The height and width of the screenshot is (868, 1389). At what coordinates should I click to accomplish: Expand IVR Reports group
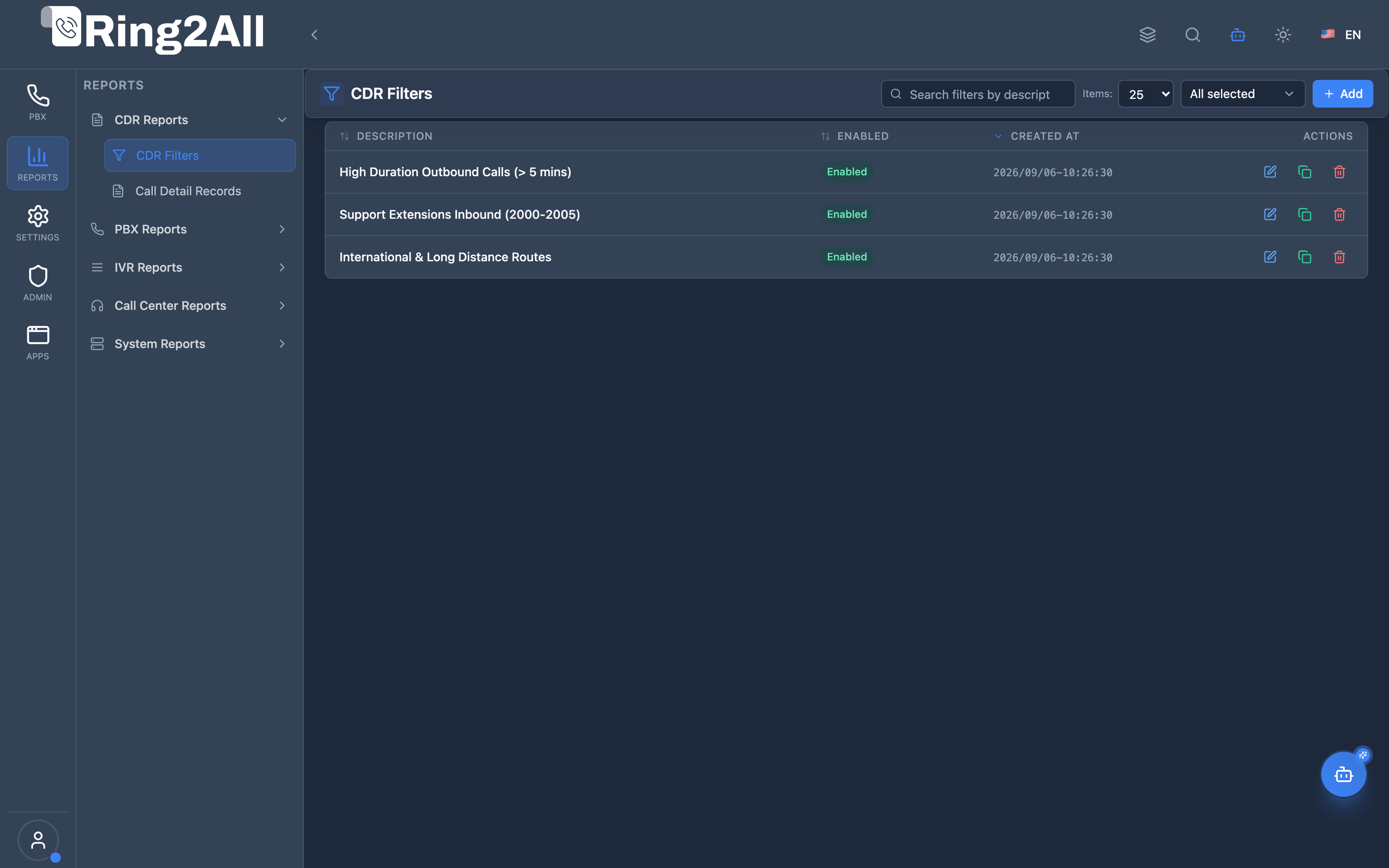tap(190, 267)
